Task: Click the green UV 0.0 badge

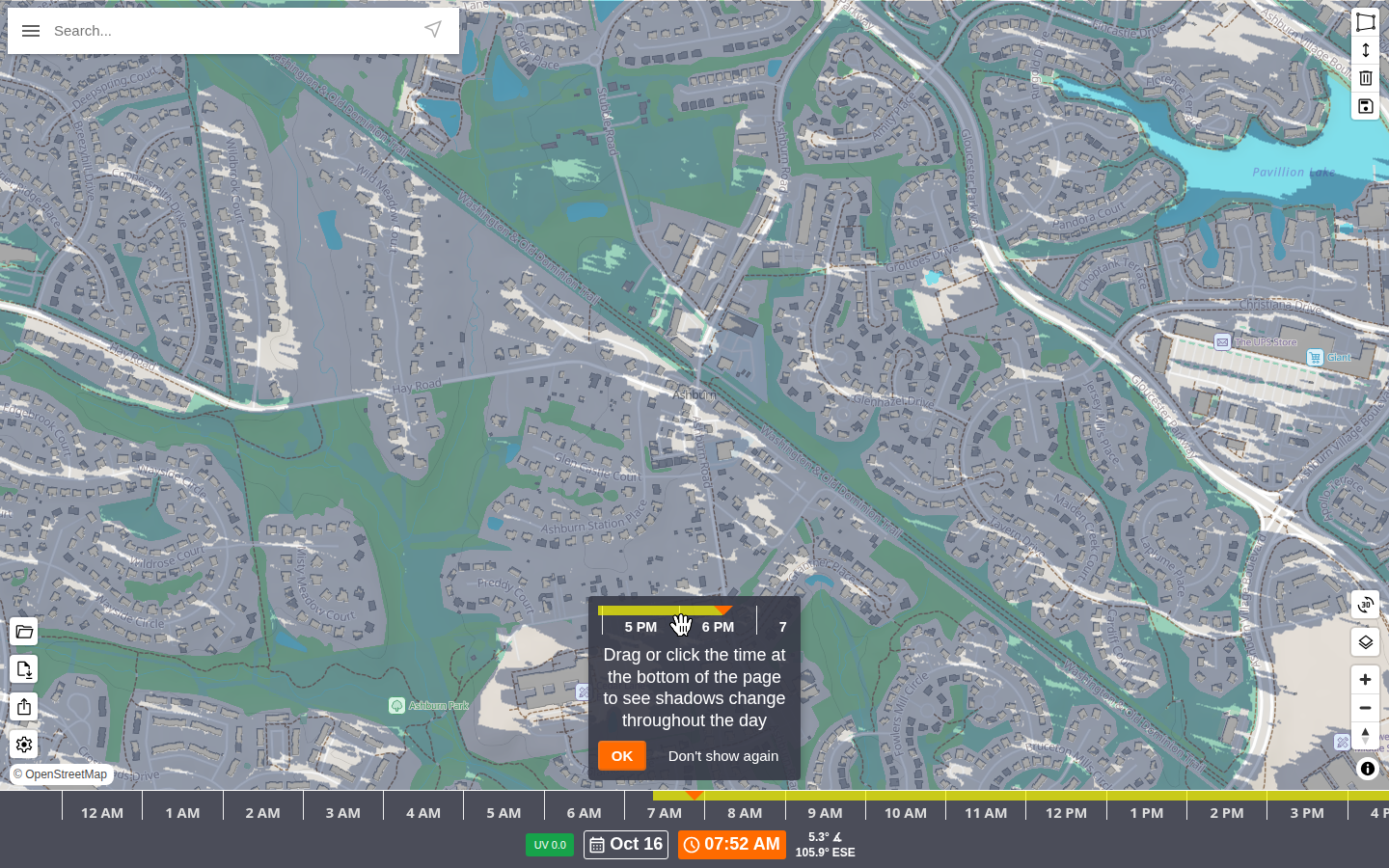Action: [550, 845]
